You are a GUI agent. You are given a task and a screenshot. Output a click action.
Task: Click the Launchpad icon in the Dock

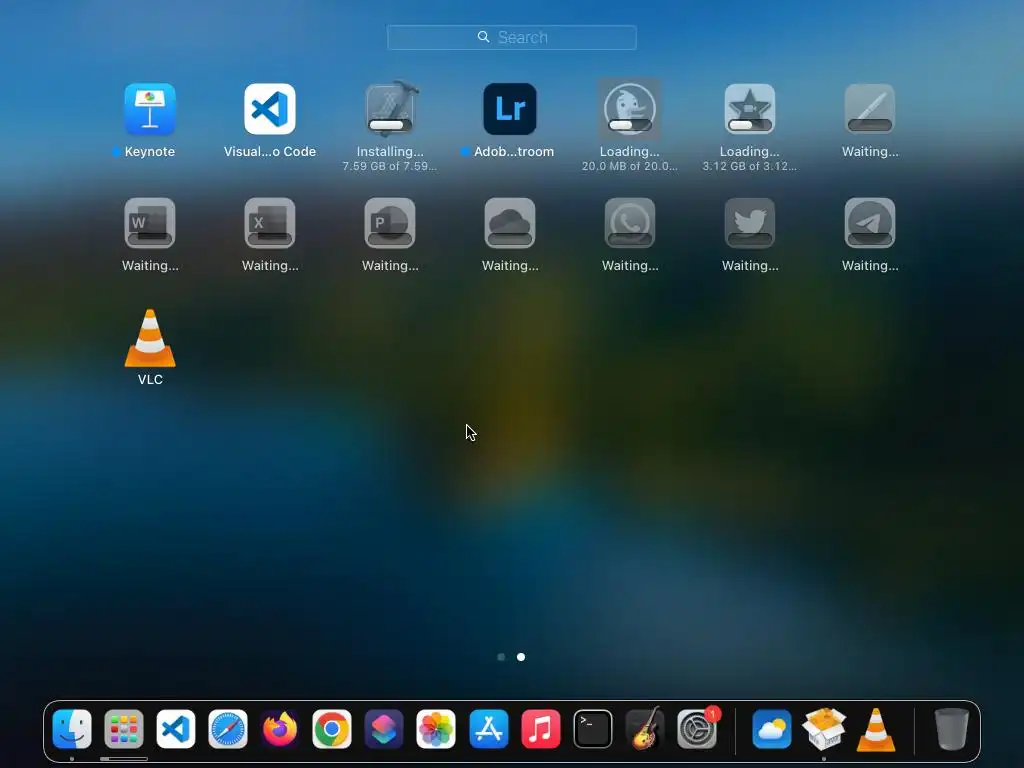[123, 729]
